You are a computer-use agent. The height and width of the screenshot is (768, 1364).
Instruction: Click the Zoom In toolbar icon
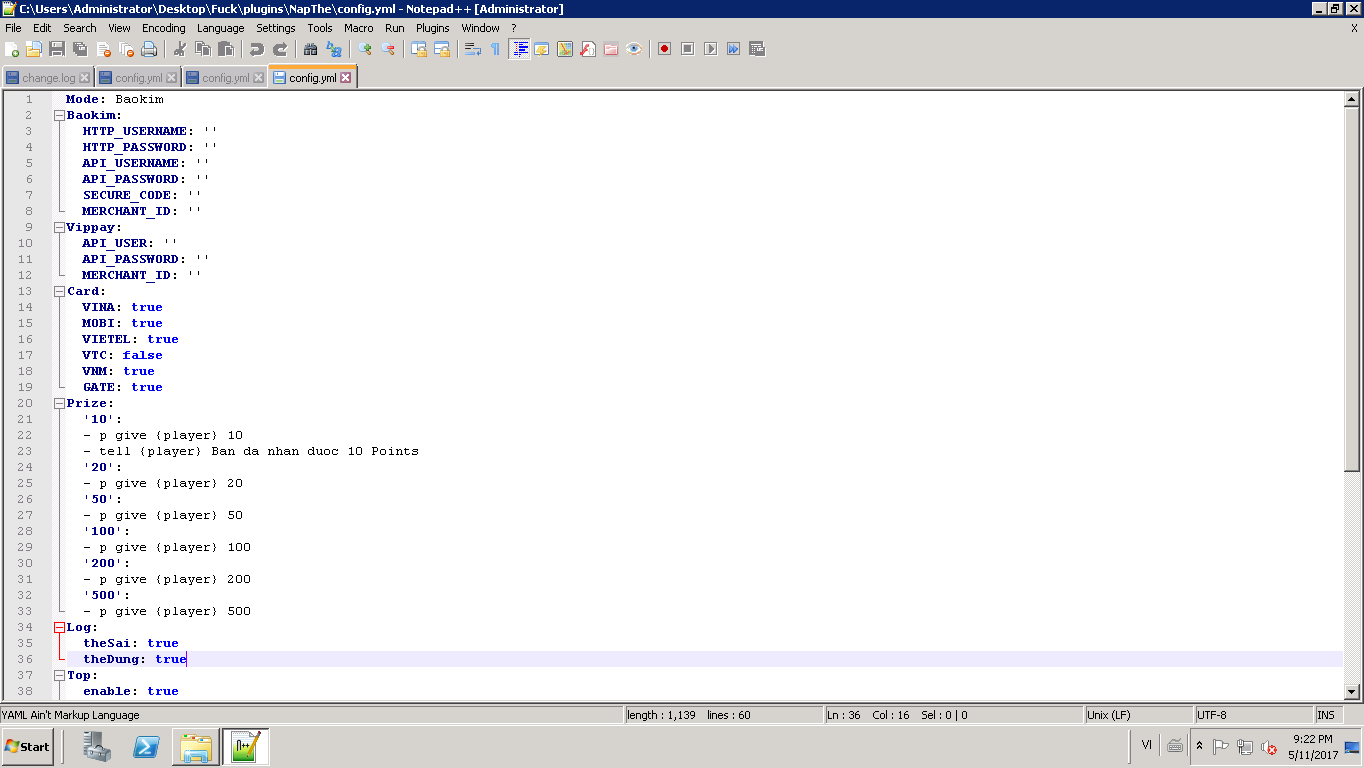365,49
